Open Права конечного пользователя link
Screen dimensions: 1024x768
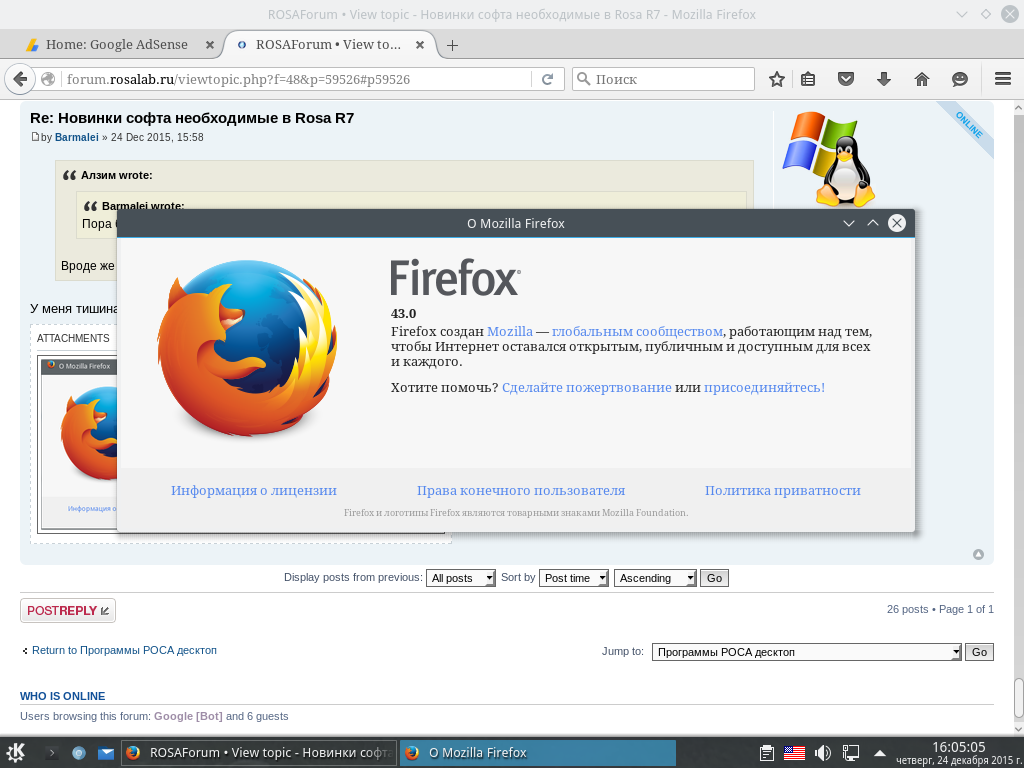pos(520,490)
